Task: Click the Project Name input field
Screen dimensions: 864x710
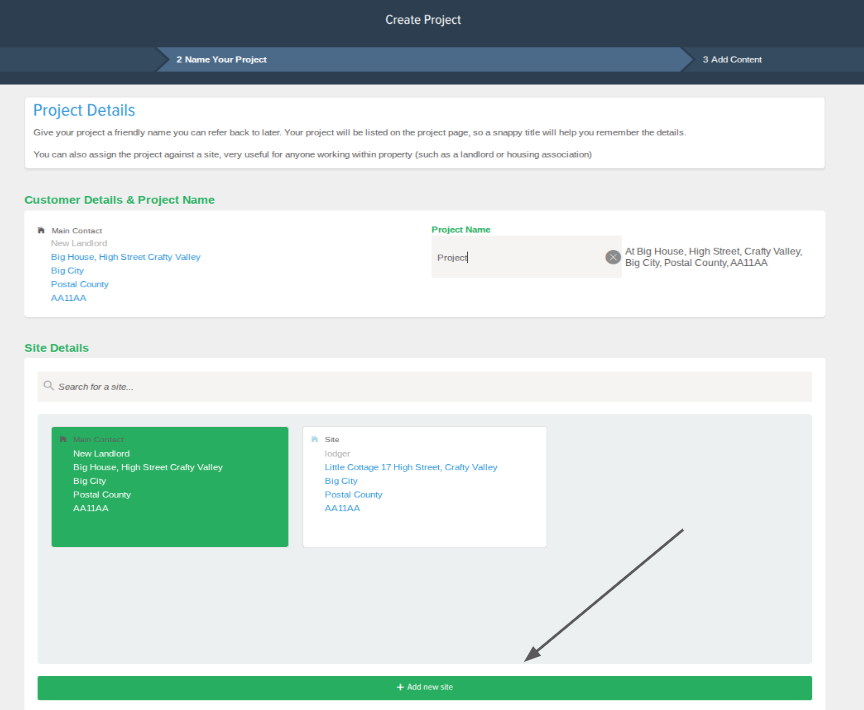Action: tap(526, 257)
